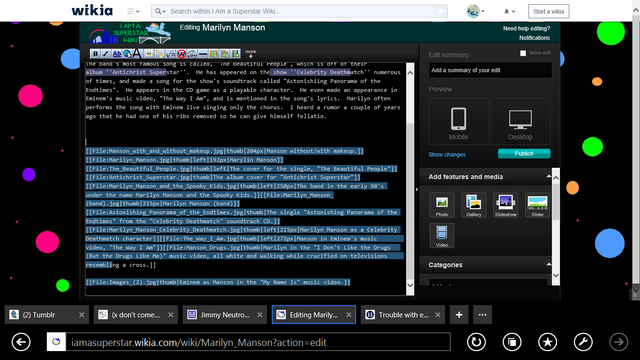Close the Trouble with e... tab
This screenshot has width=640, height=360.
click(x=438, y=315)
